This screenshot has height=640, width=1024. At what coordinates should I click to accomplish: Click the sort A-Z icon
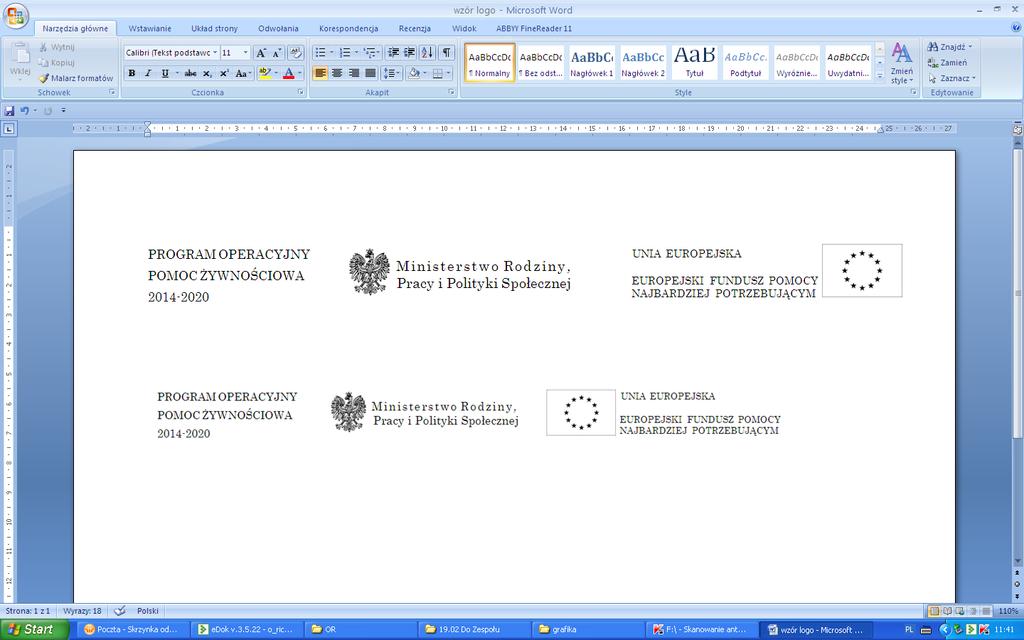(x=427, y=53)
